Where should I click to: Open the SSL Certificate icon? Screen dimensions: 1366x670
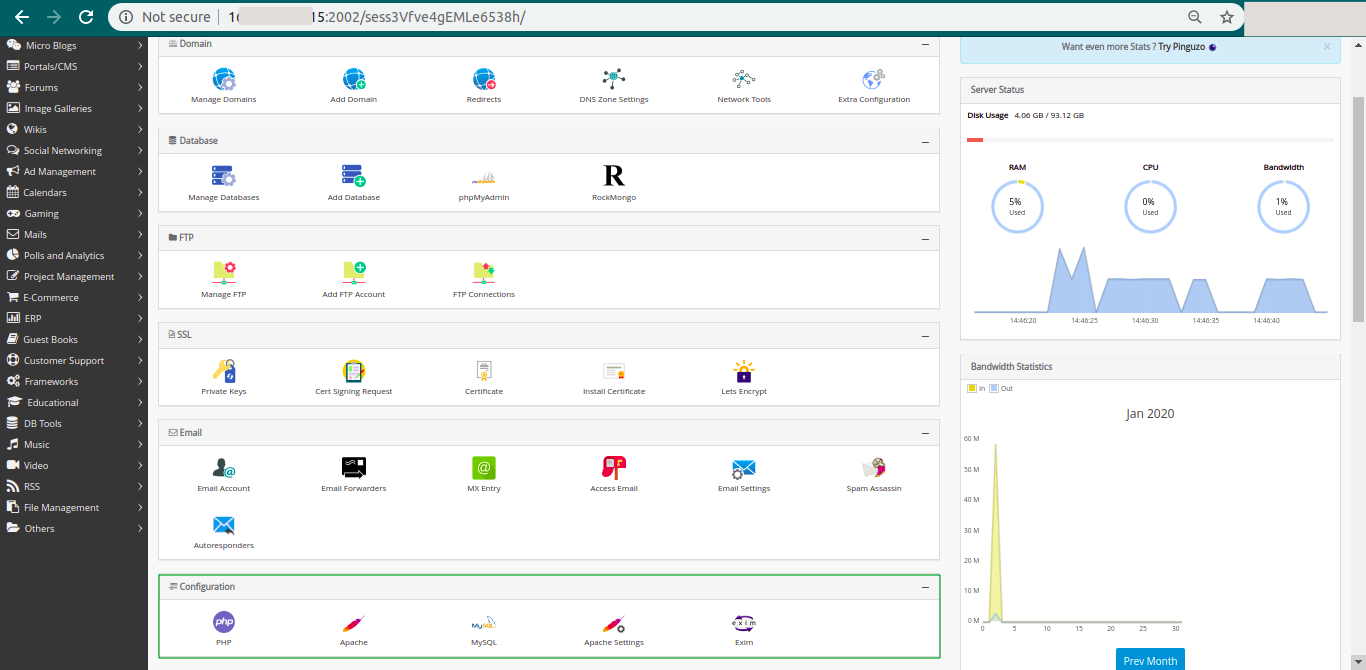point(484,371)
